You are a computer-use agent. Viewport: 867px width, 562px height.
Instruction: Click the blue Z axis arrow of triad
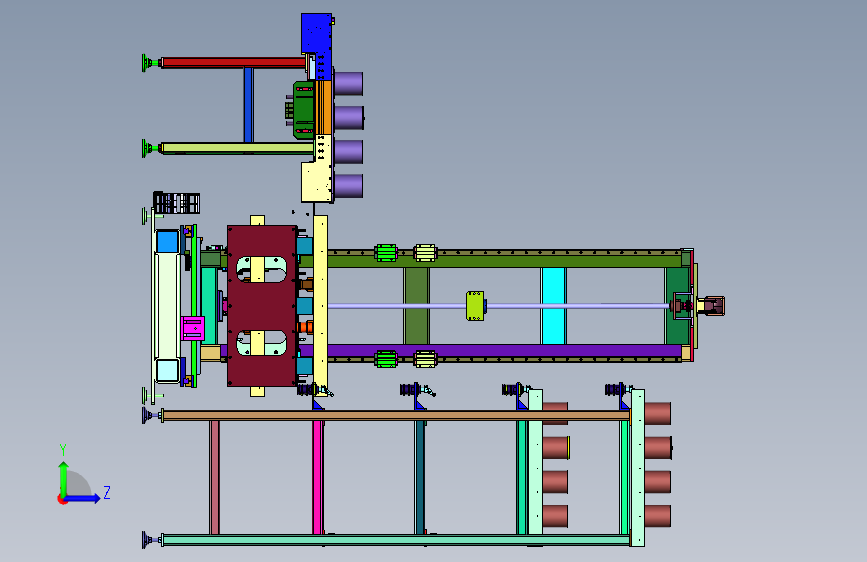[83, 498]
